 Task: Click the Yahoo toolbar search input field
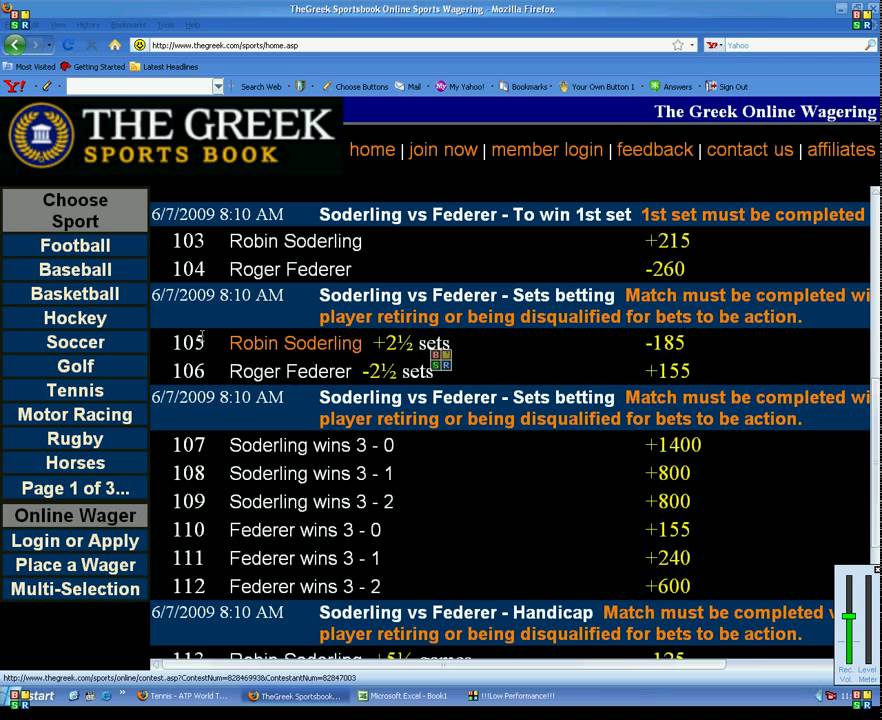(140, 87)
